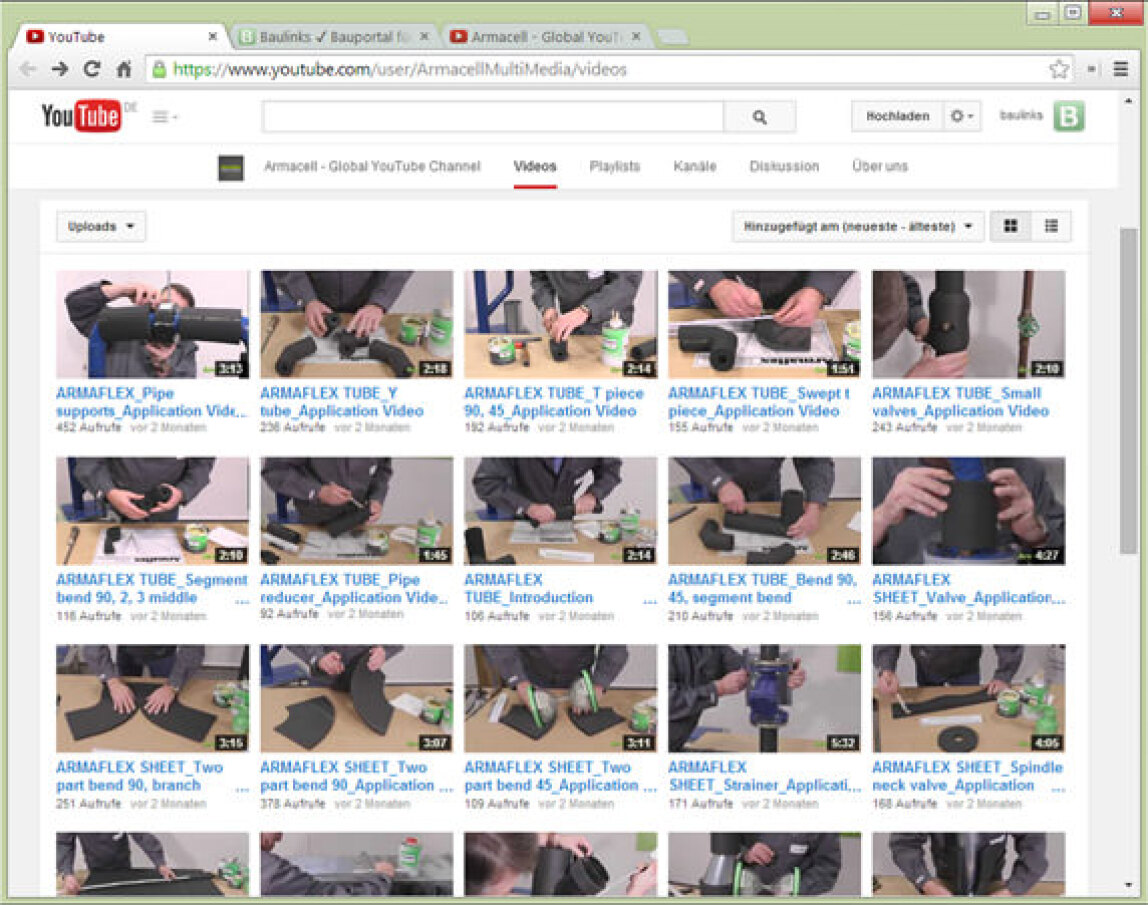Screen dimensions: 1148x905
Task: Open Armacell - Global YouTube Channel link
Action: (372, 167)
